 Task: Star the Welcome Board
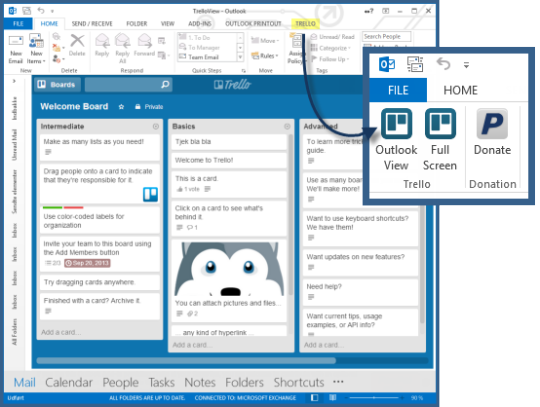tap(121, 107)
